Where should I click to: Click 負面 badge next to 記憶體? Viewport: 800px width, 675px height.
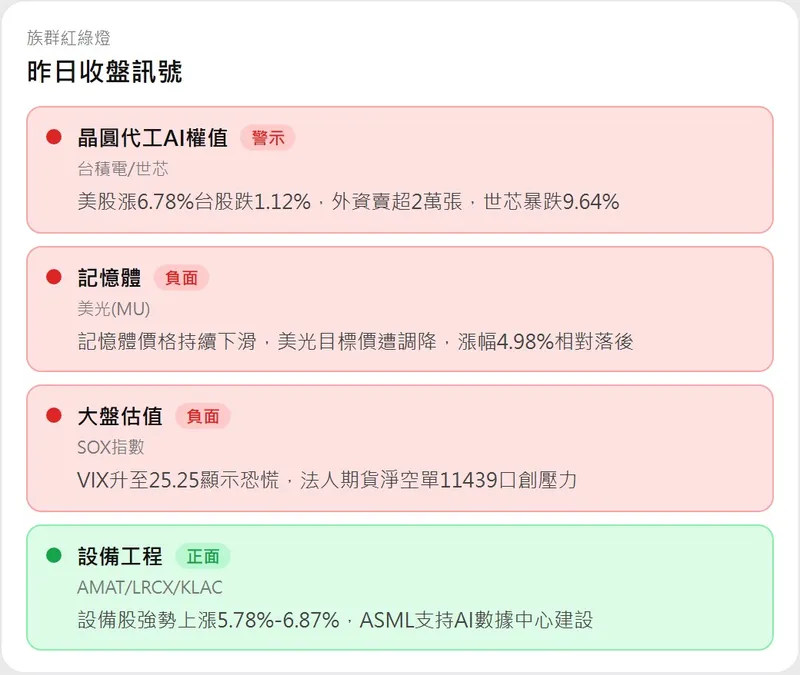[181, 277]
